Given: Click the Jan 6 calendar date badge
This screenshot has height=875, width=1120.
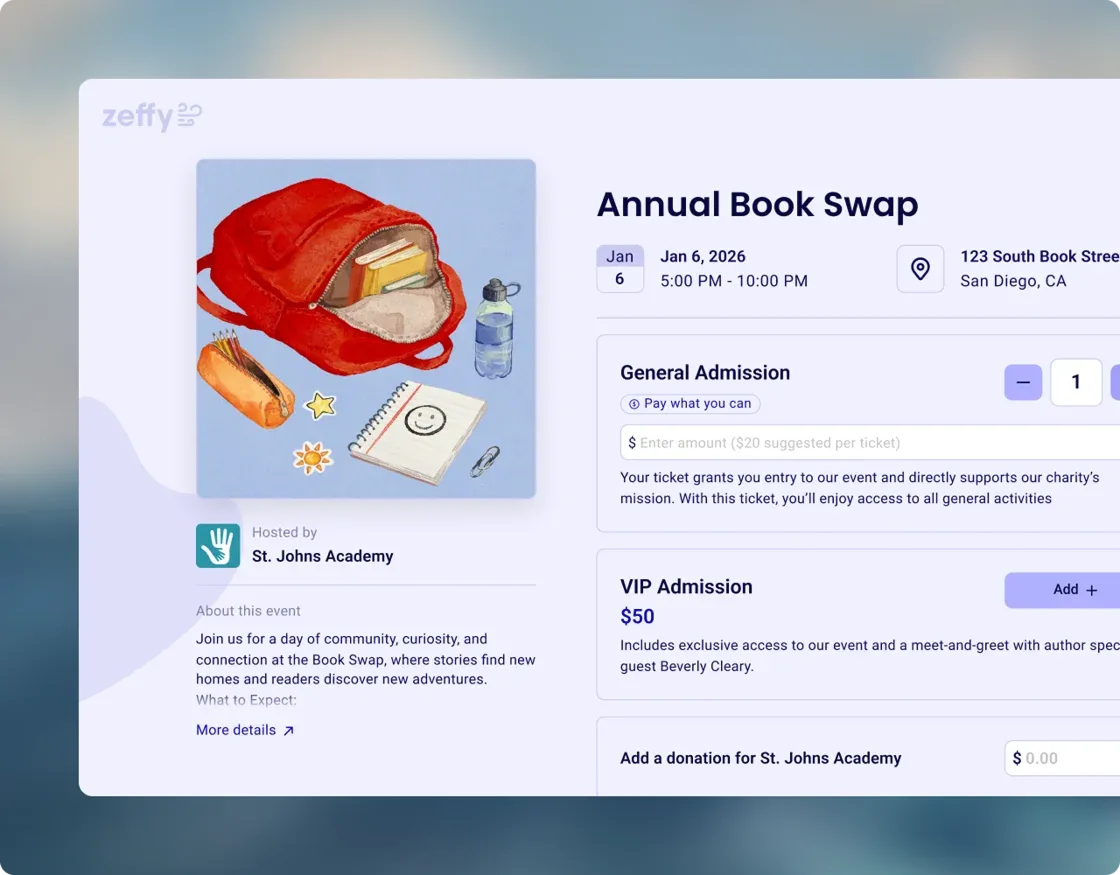Looking at the screenshot, I should (620, 269).
